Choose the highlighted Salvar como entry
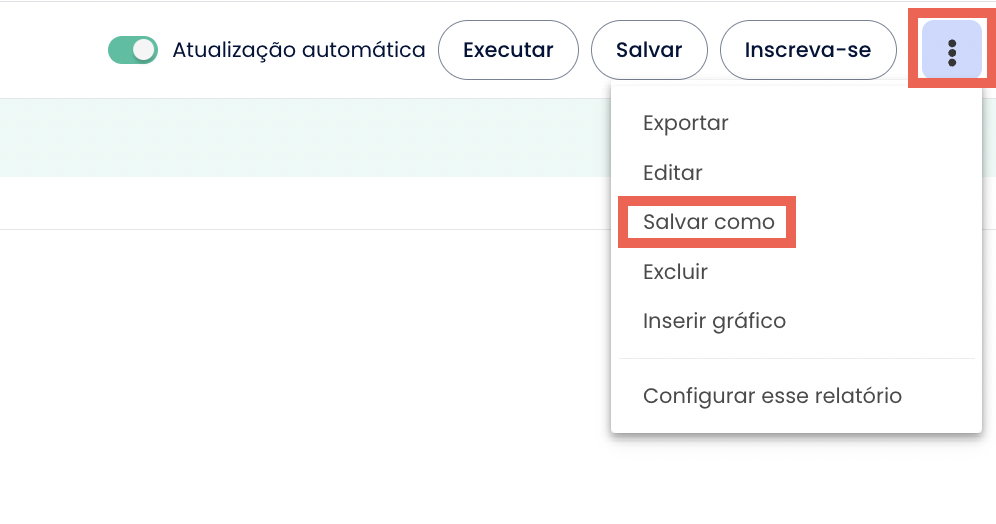The width and height of the screenshot is (996, 524). (708, 222)
